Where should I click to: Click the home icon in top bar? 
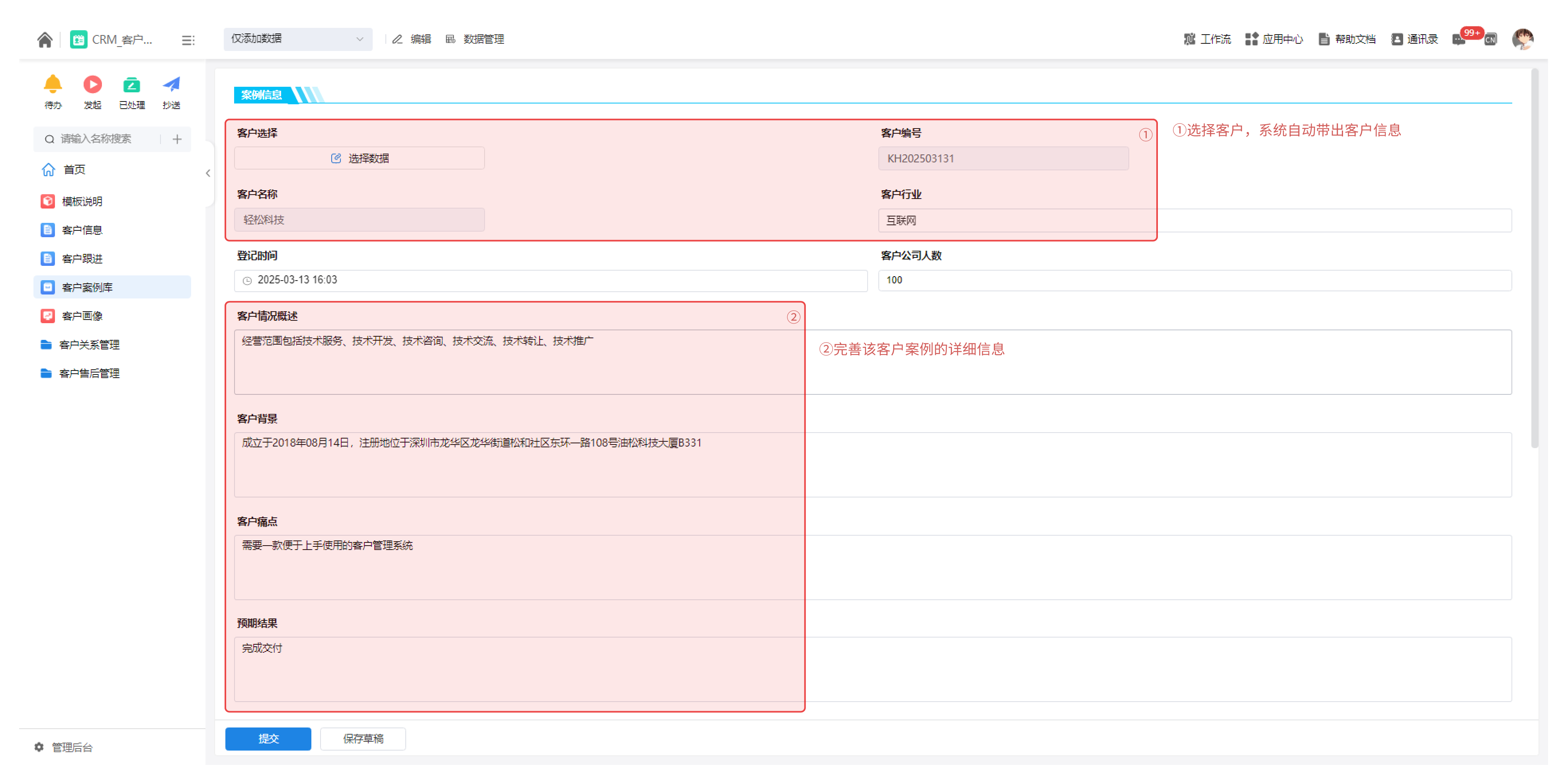45,39
